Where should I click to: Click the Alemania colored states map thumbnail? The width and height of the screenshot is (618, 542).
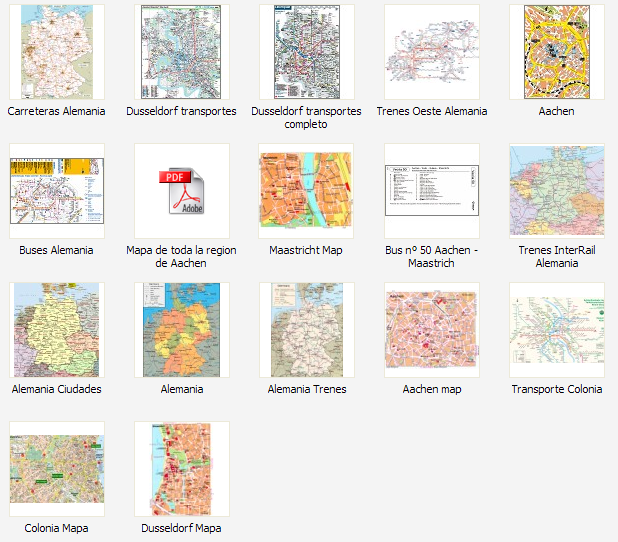coord(181,329)
